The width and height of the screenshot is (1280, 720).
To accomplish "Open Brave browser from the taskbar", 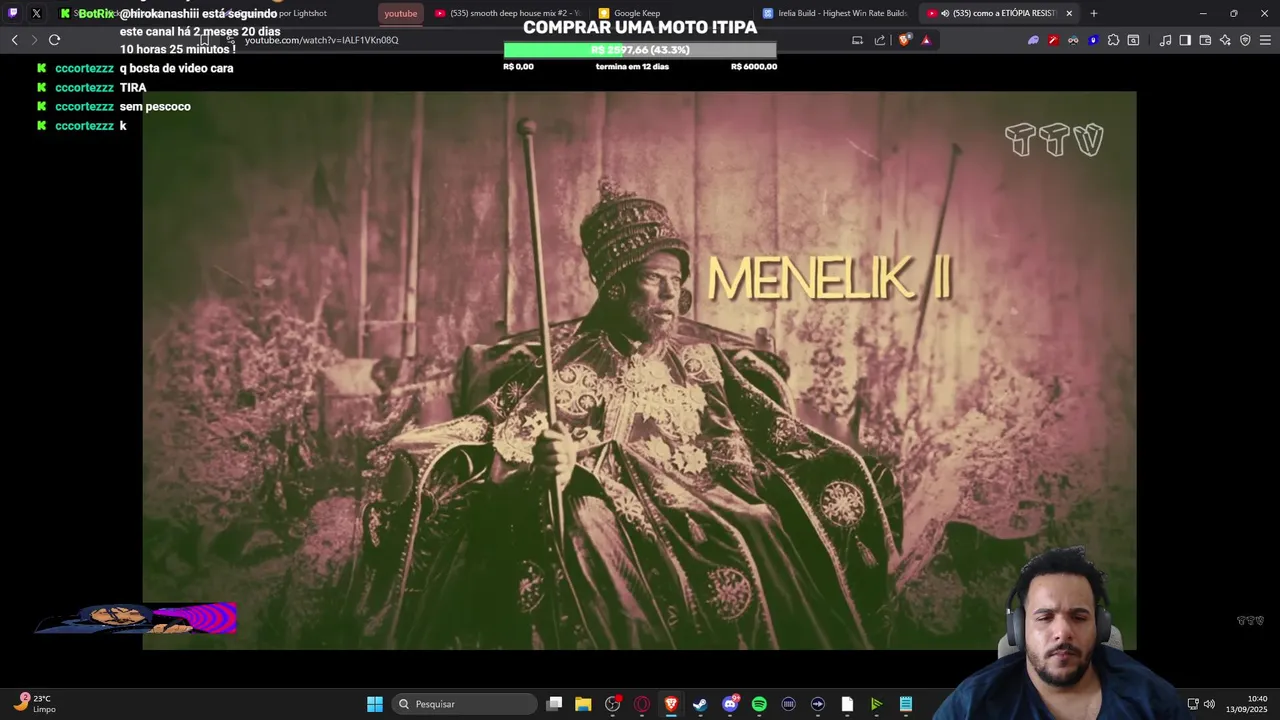I will click(671, 704).
